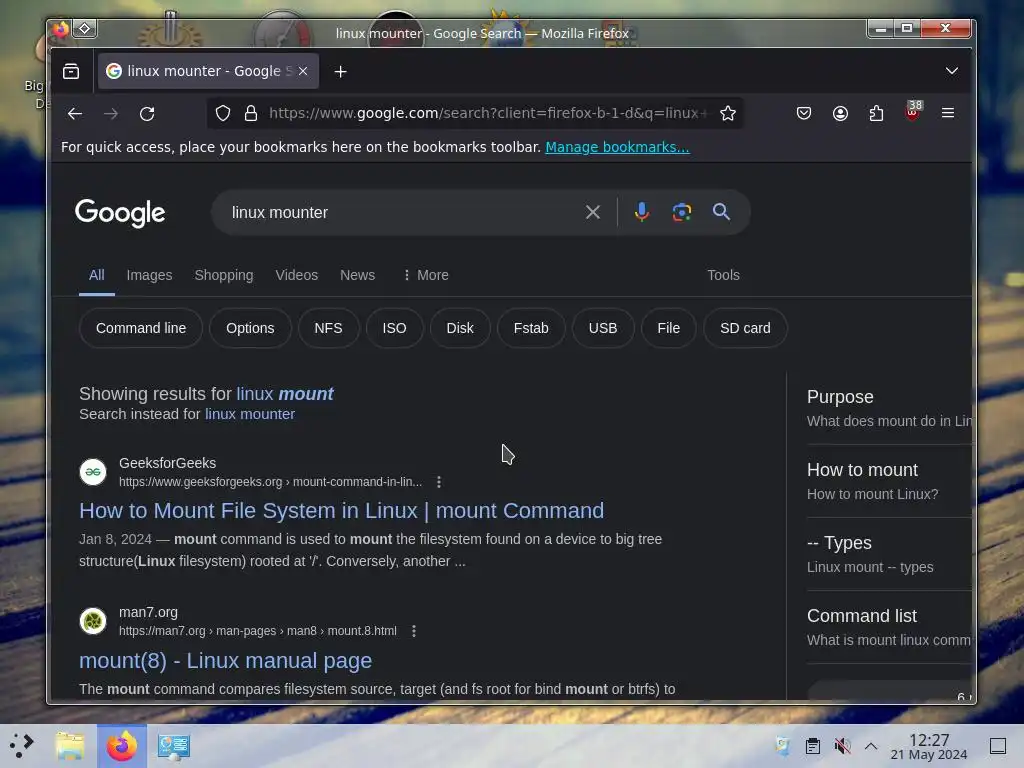The width and height of the screenshot is (1024, 768).
Task: Click the Google logo
Action: pos(120,213)
